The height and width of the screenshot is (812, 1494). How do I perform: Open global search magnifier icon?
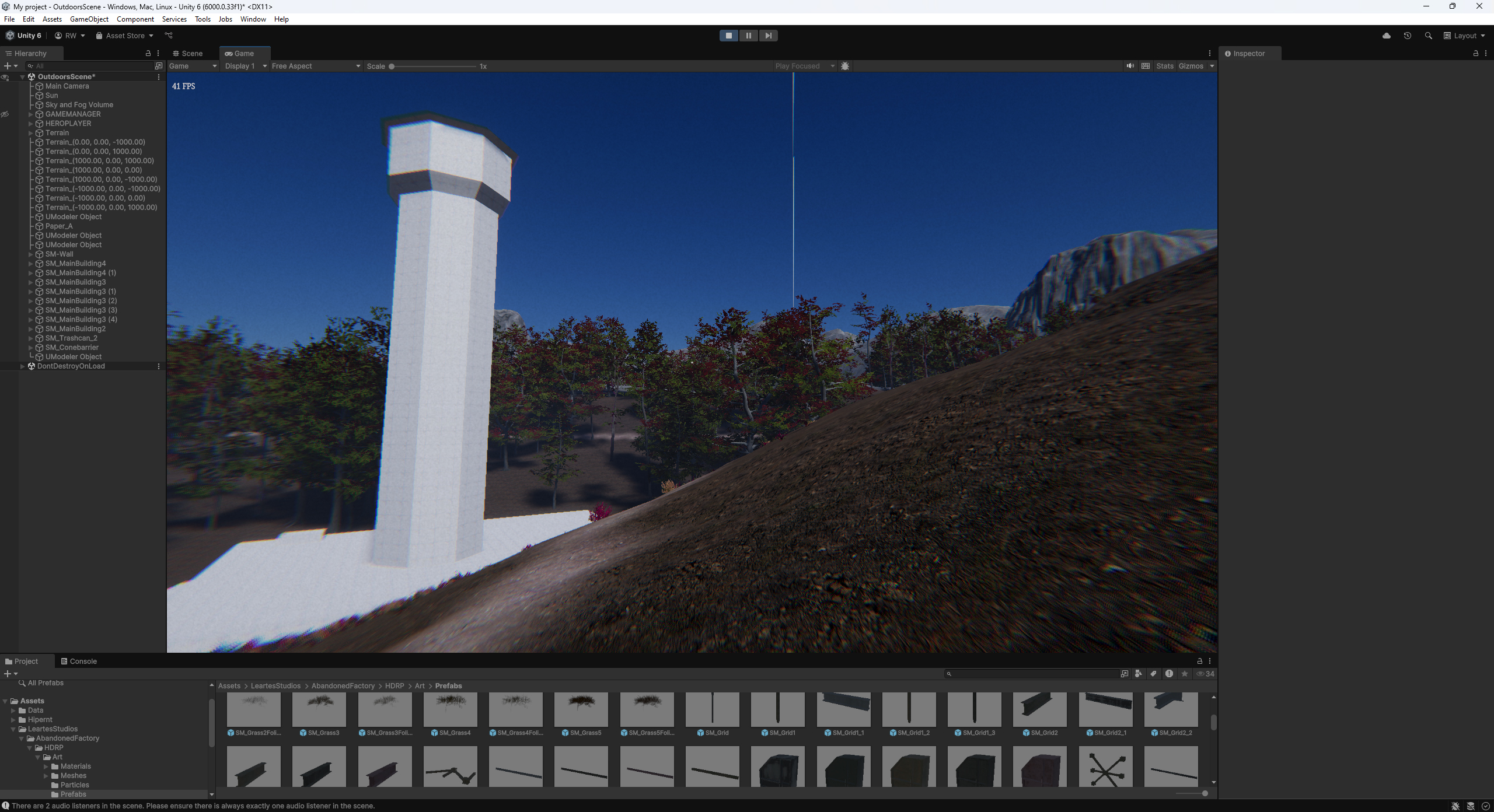click(1428, 36)
